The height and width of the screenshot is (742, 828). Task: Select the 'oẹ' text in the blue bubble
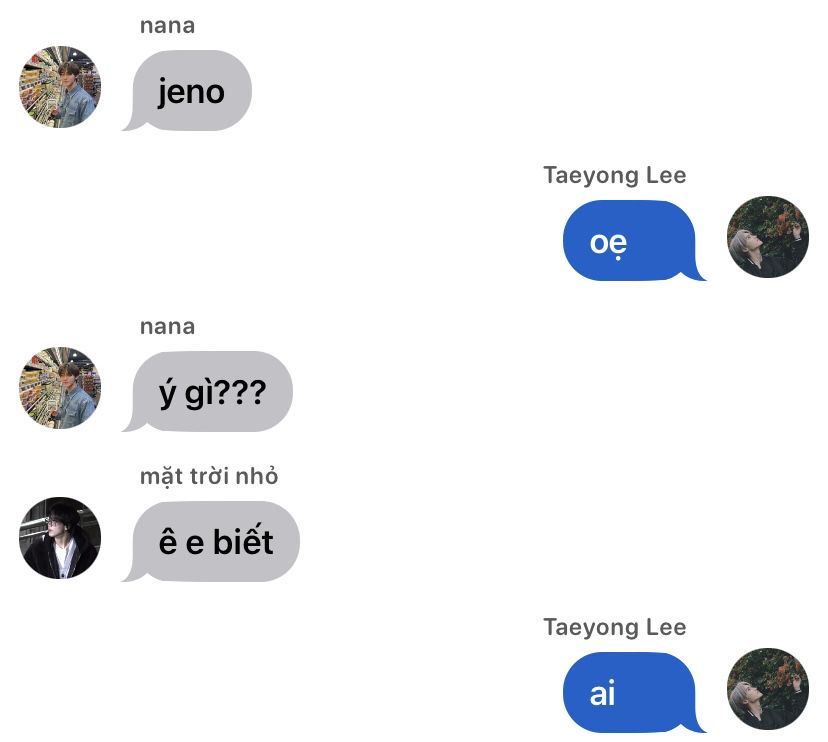[x=608, y=244]
